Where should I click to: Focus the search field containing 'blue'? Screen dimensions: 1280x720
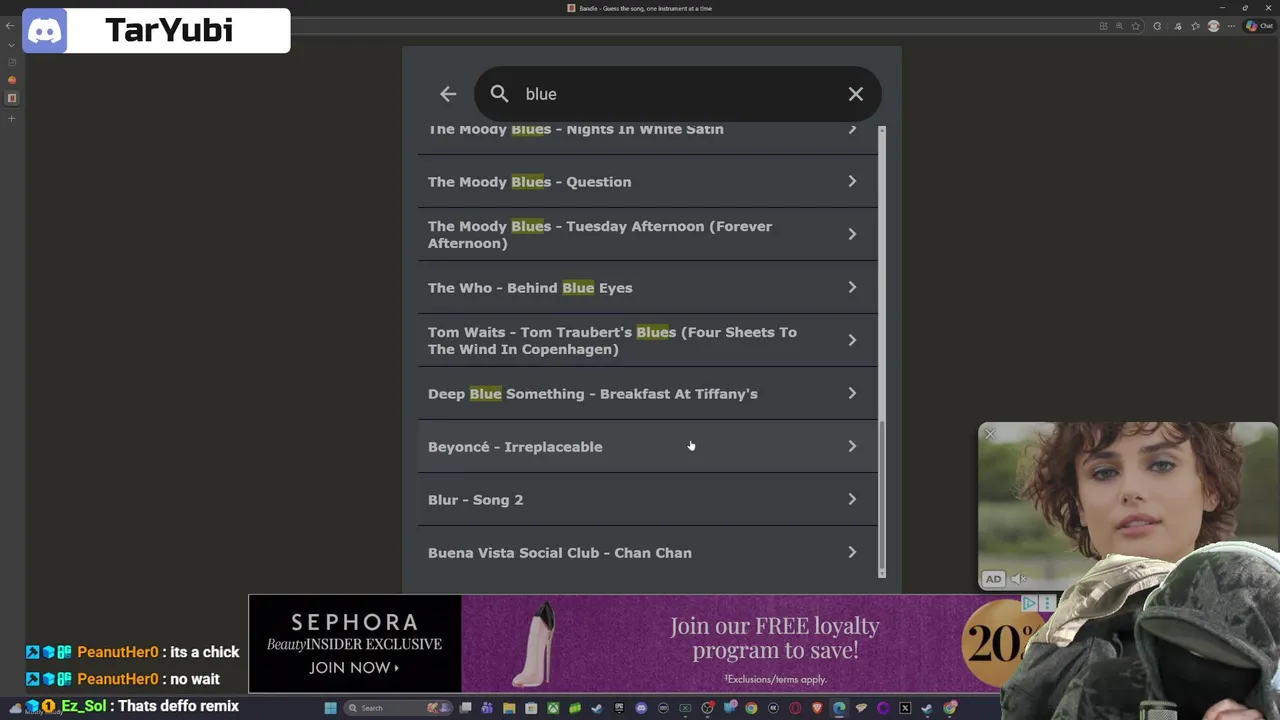pyautogui.click(x=678, y=94)
